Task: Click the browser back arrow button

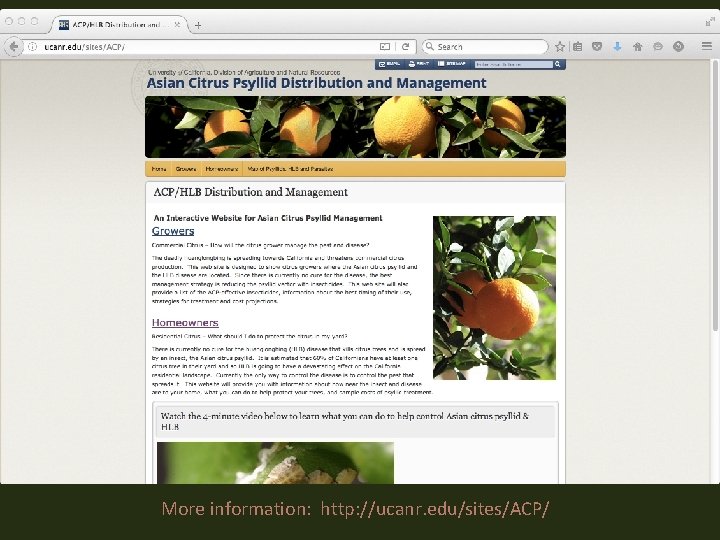Action: [x=14, y=46]
